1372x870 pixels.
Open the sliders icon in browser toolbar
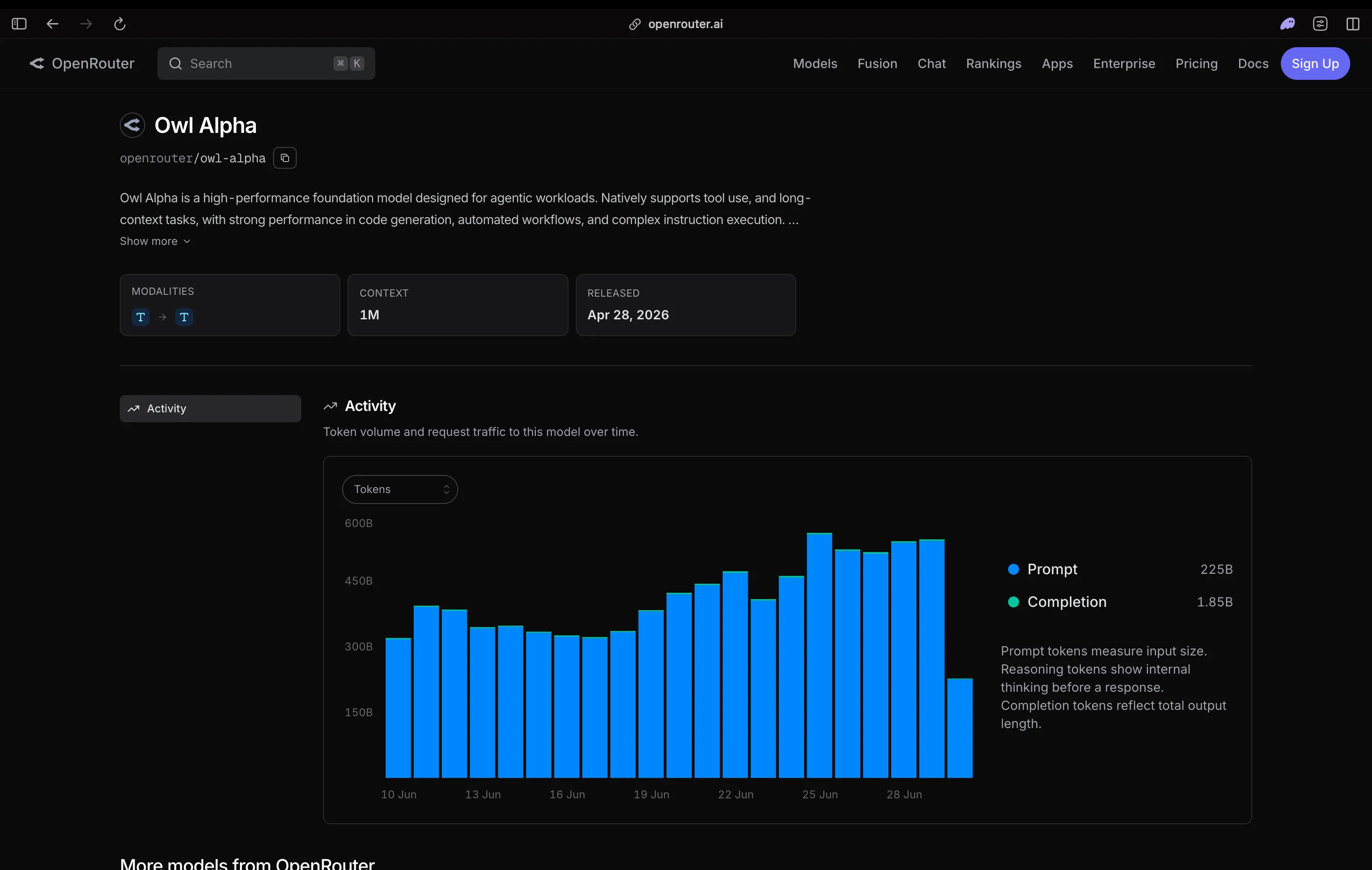click(1320, 24)
